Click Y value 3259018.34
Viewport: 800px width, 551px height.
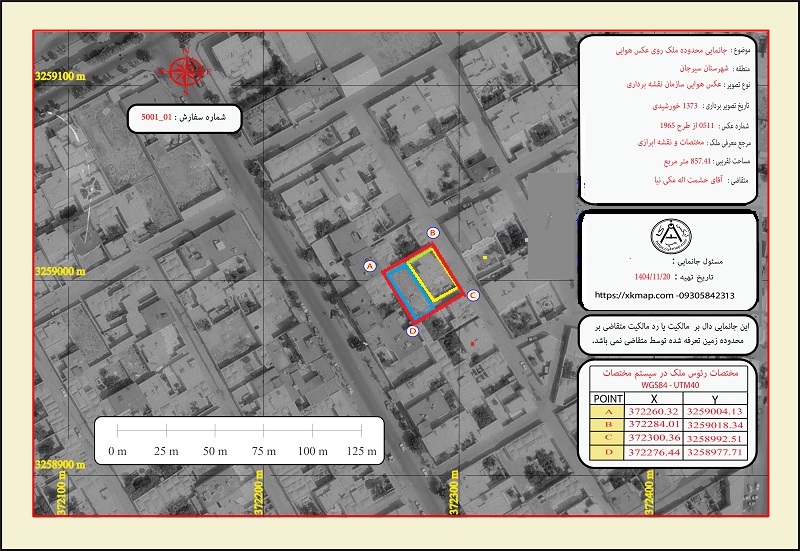coord(714,425)
